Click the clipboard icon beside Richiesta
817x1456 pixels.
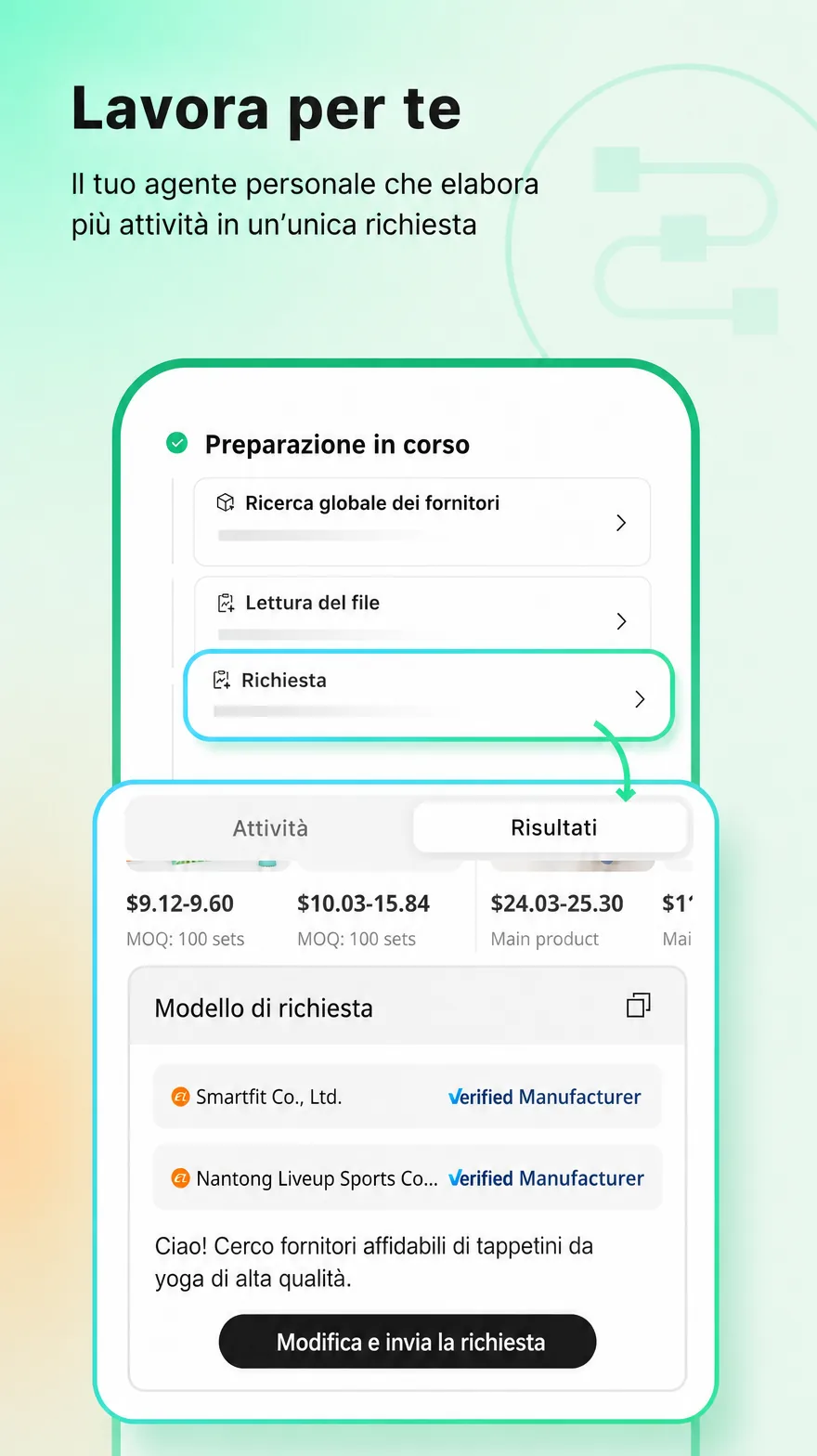(221, 681)
